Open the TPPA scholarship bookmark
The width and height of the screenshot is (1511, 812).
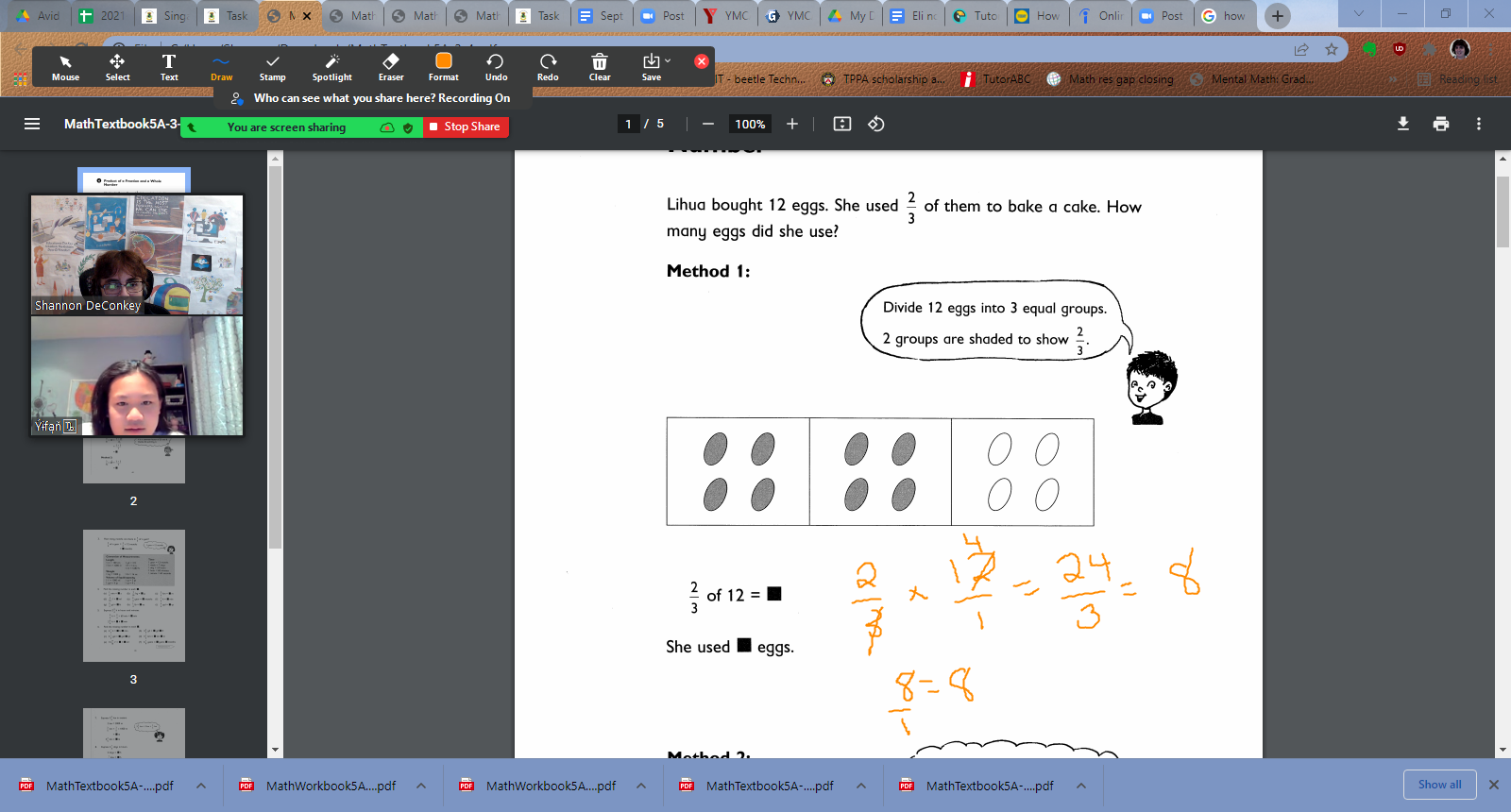pyautogui.click(x=884, y=79)
